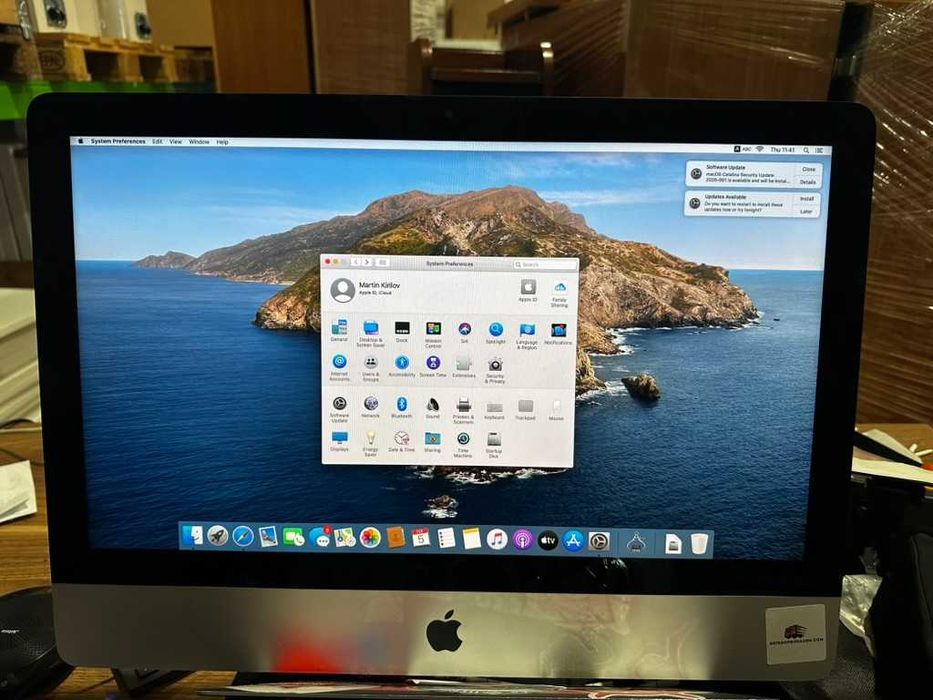933x700 pixels.
Task: Open the Extensions preferences pane
Action: coord(464,367)
